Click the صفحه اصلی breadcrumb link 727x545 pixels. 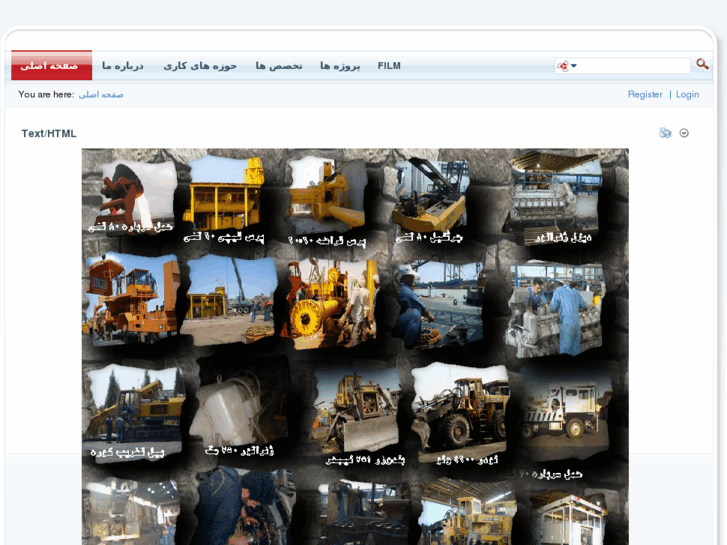101,95
